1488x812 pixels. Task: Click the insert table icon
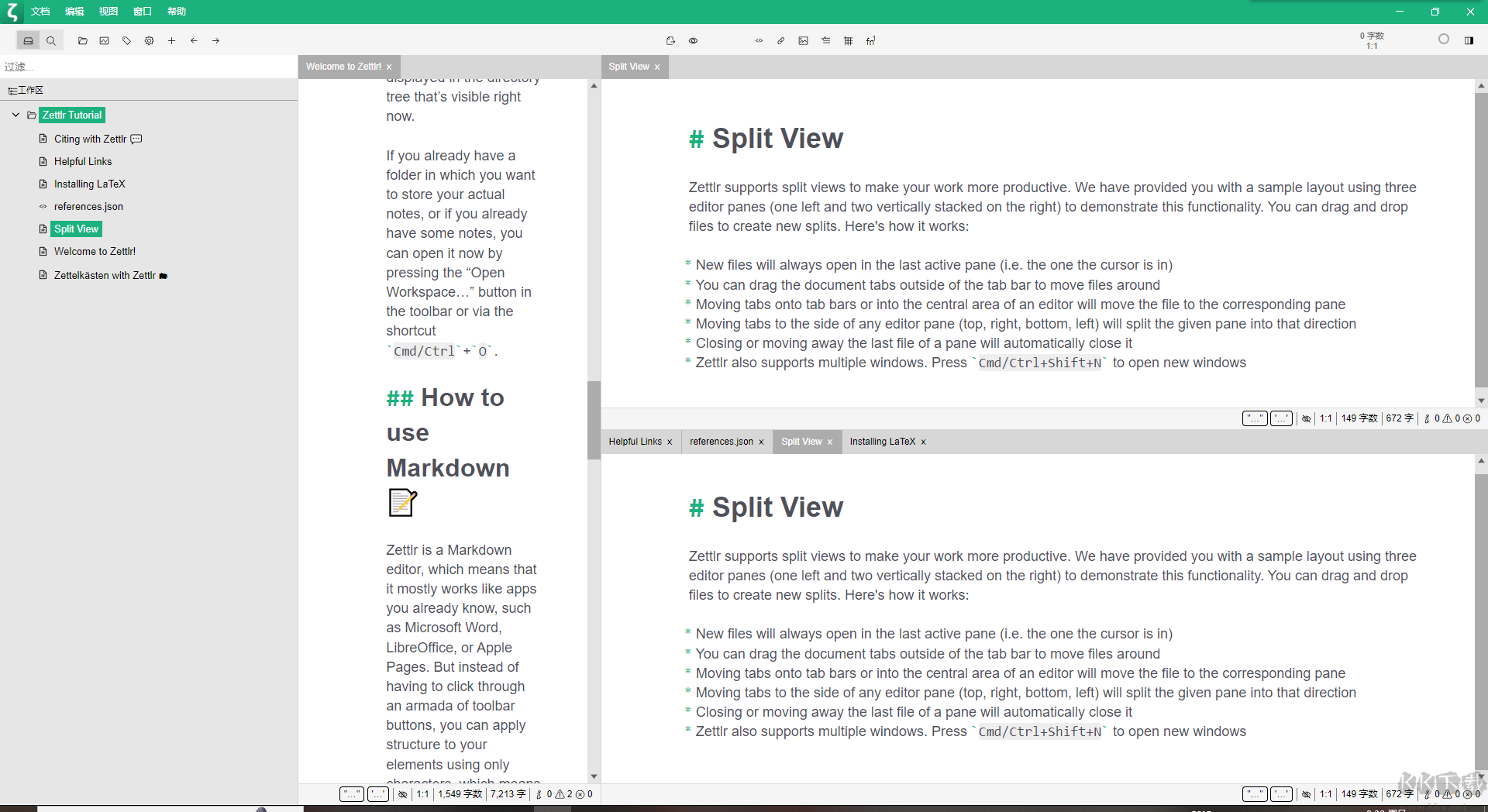pyautogui.click(x=848, y=41)
